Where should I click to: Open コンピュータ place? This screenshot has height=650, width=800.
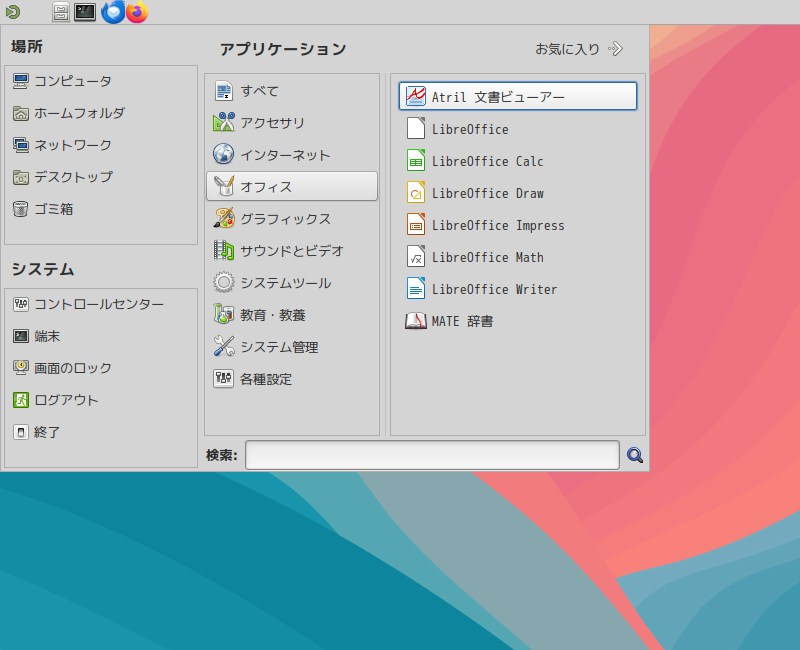(101, 81)
